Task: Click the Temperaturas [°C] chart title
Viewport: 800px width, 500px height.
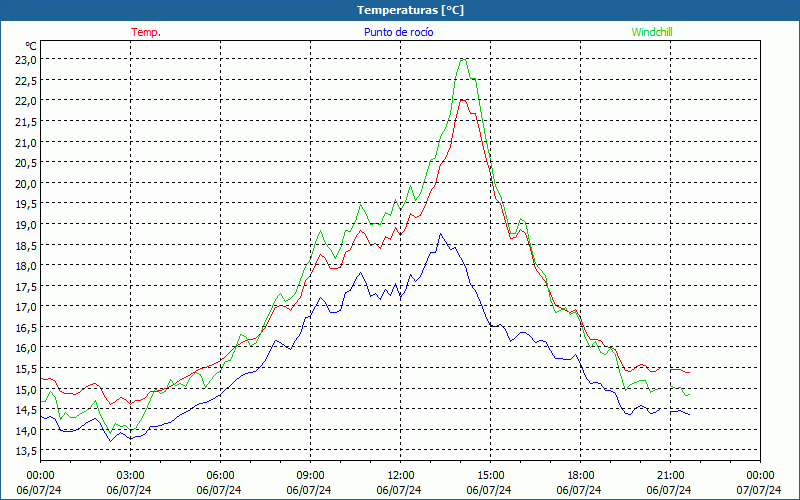Action: 410,10
